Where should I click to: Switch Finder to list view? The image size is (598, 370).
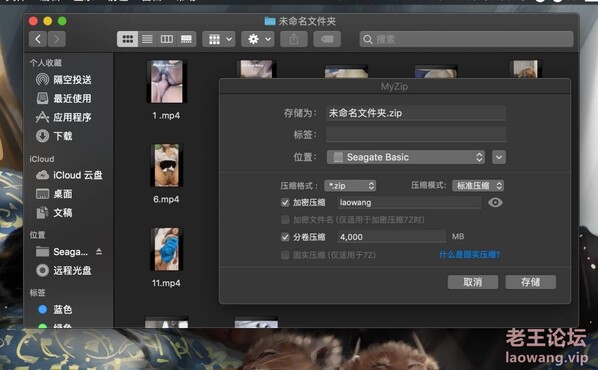tap(147, 39)
